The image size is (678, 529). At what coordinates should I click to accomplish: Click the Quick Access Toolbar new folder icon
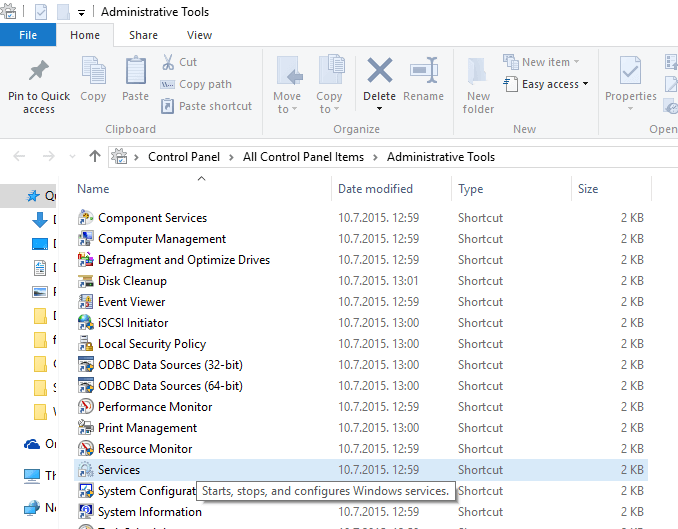[63, 12]
